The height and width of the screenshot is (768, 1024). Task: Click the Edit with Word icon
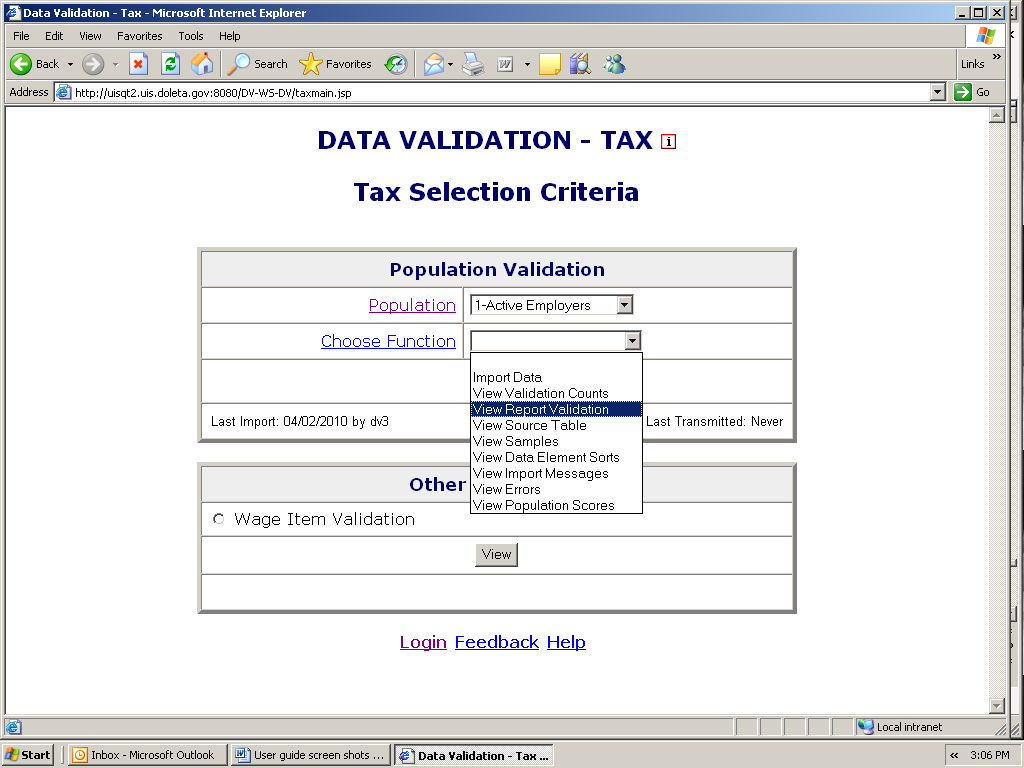[505, 64]
